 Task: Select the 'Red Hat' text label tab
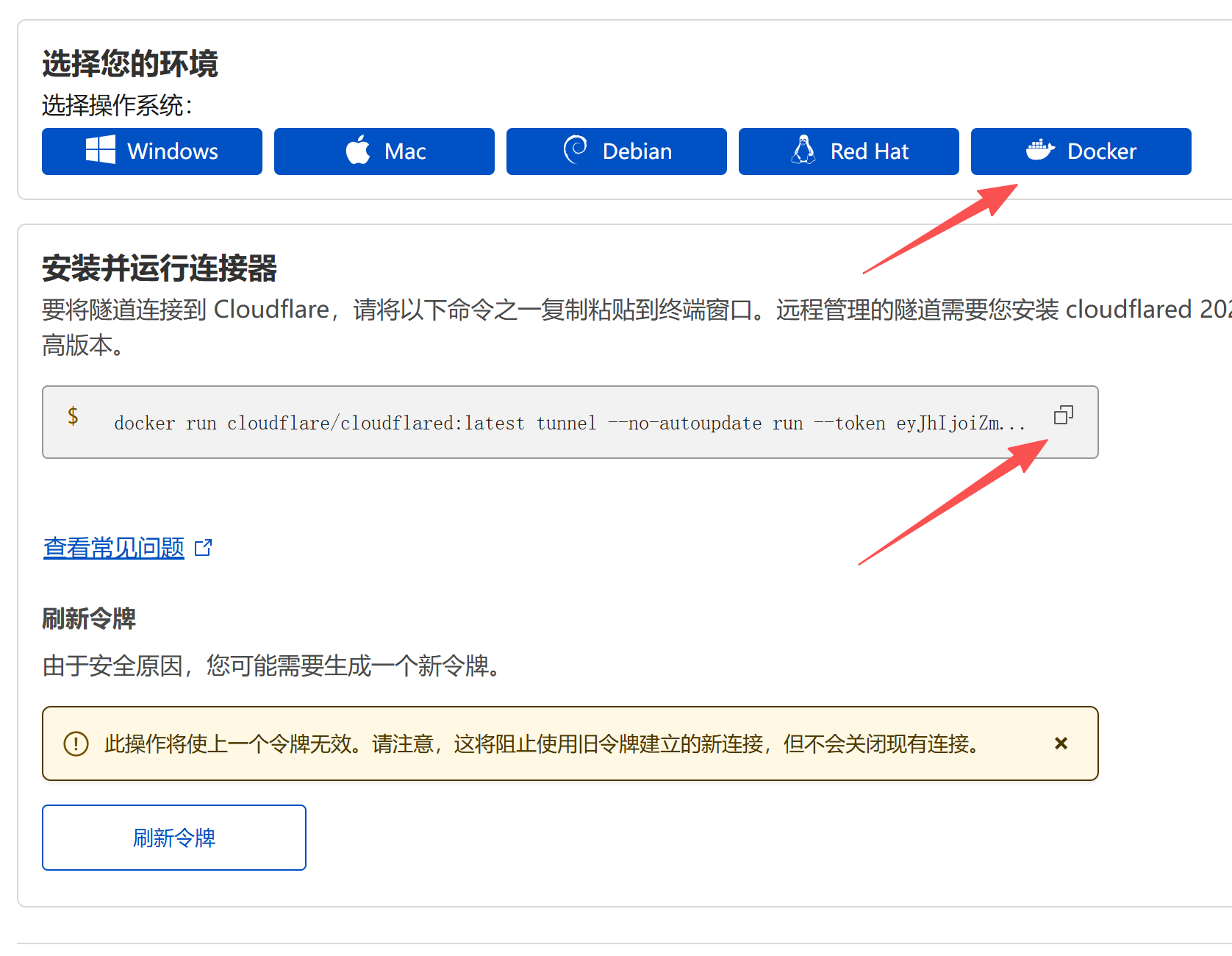pyautogui.click(x=869, y=151)
